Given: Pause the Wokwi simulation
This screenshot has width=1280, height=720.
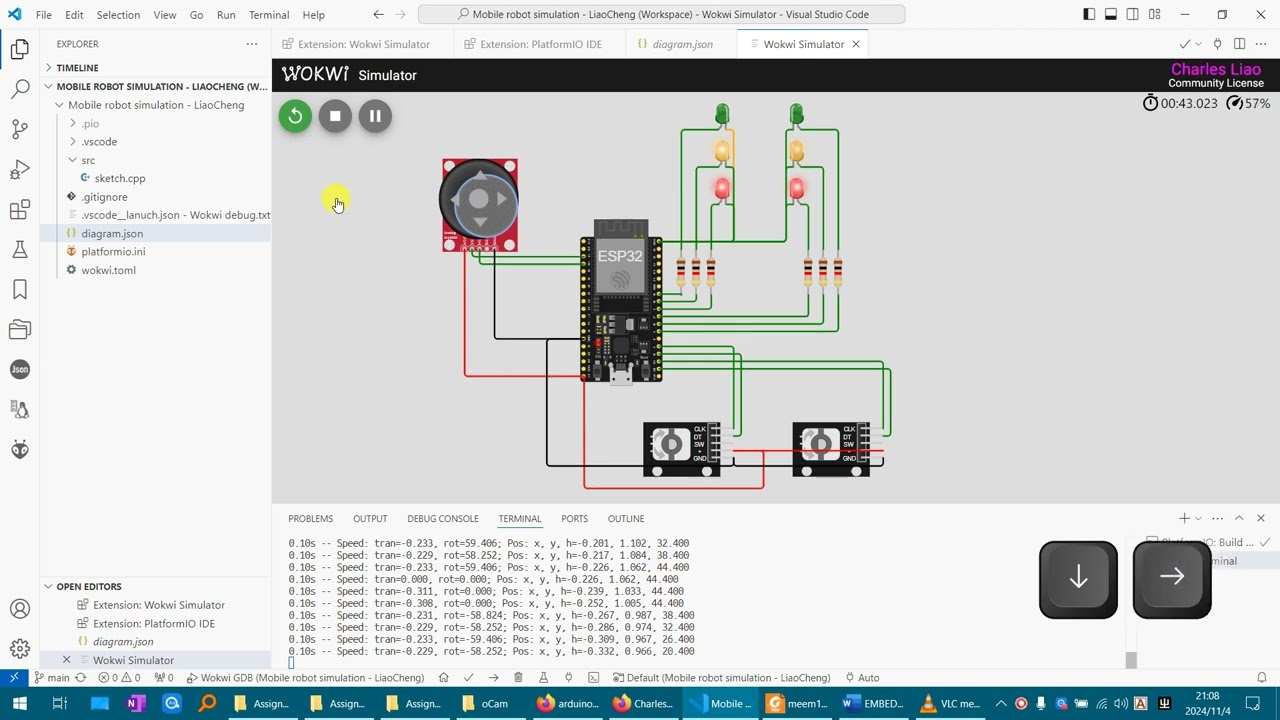Looking at the screenshot, I should pos(375,116).
